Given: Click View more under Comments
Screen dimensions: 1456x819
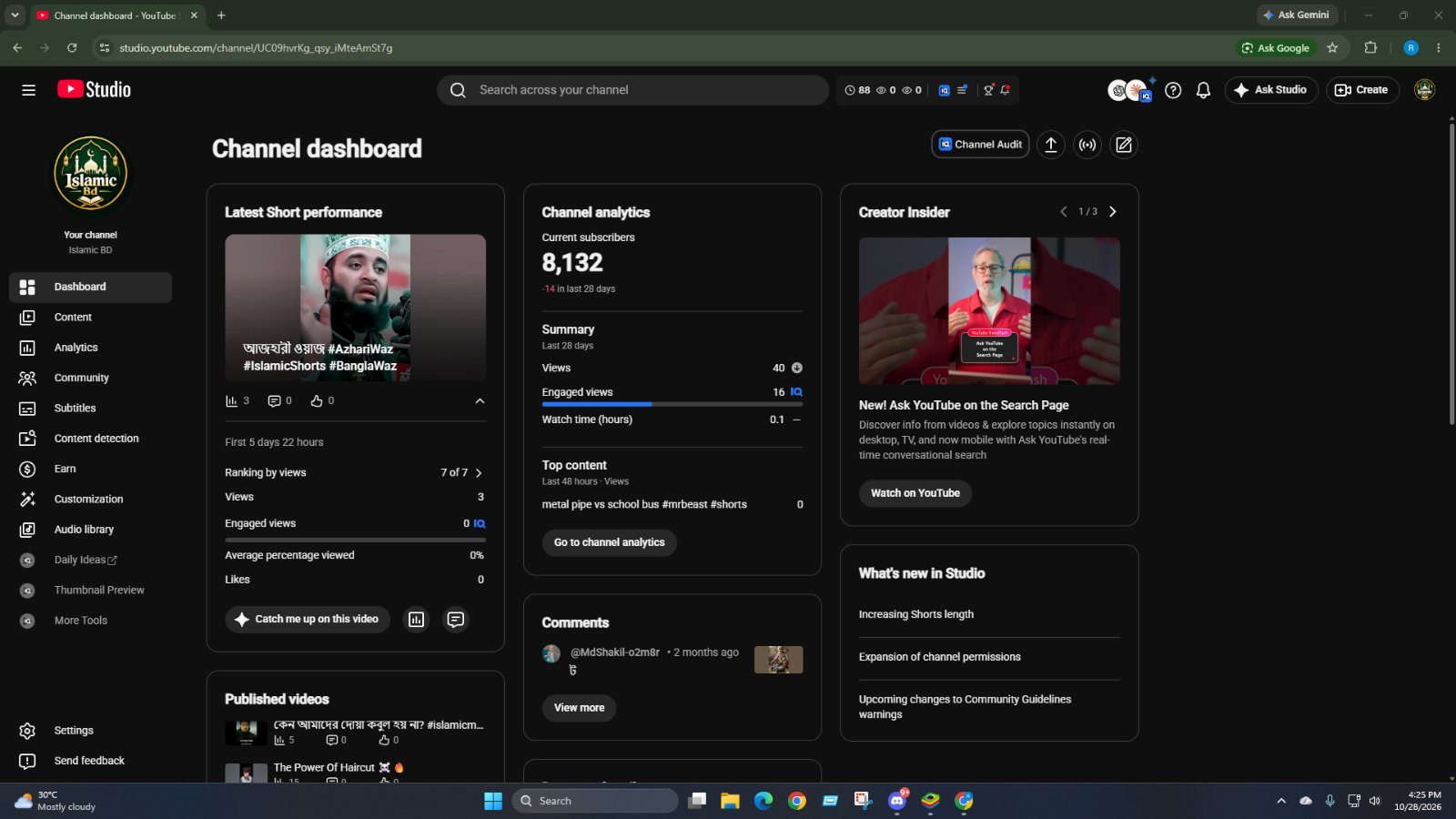Looking at the screenshot, I should [x=579, y=708].
